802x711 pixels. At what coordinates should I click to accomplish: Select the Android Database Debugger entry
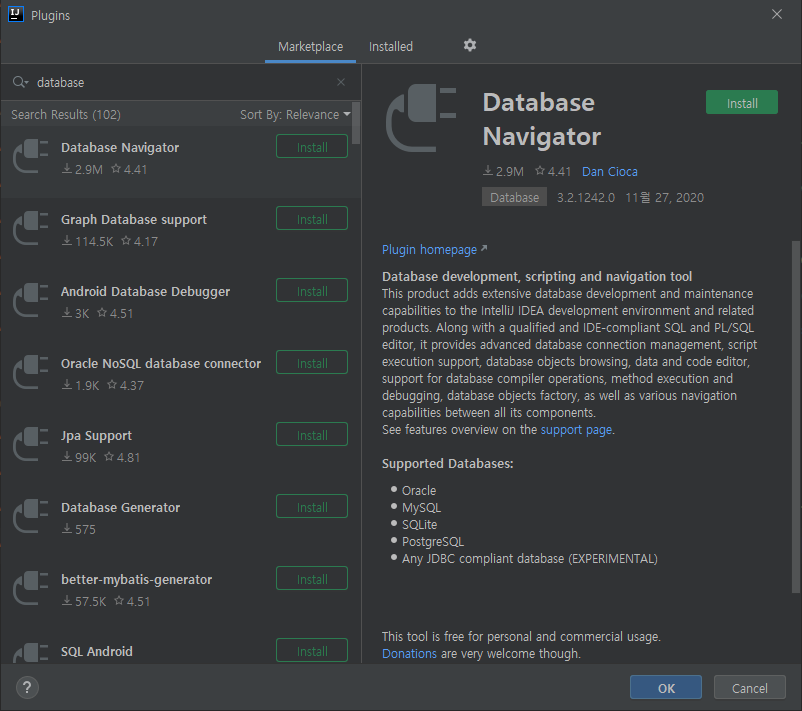(181, 306)
